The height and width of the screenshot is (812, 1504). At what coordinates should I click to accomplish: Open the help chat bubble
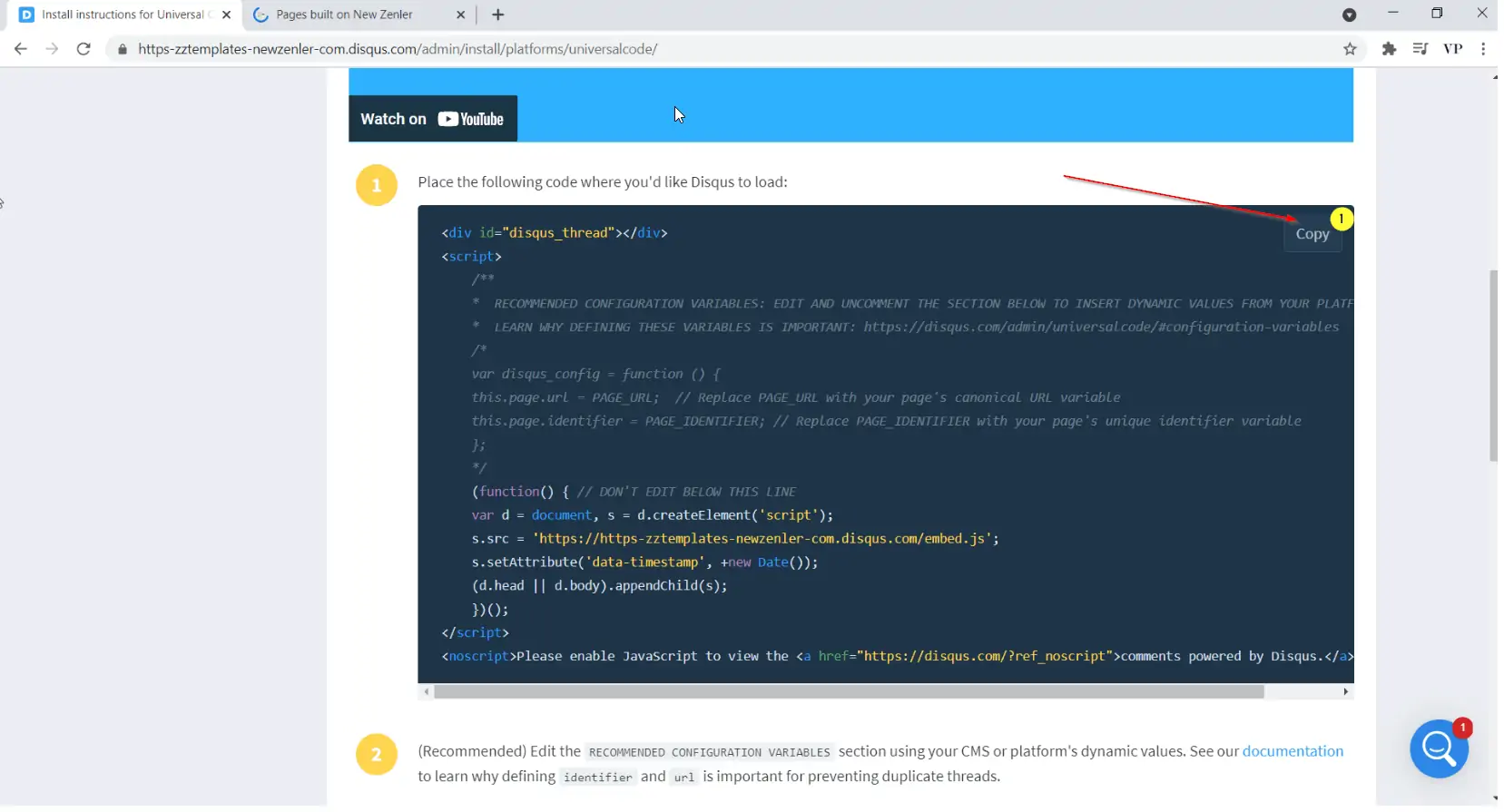coord(1439,748)
